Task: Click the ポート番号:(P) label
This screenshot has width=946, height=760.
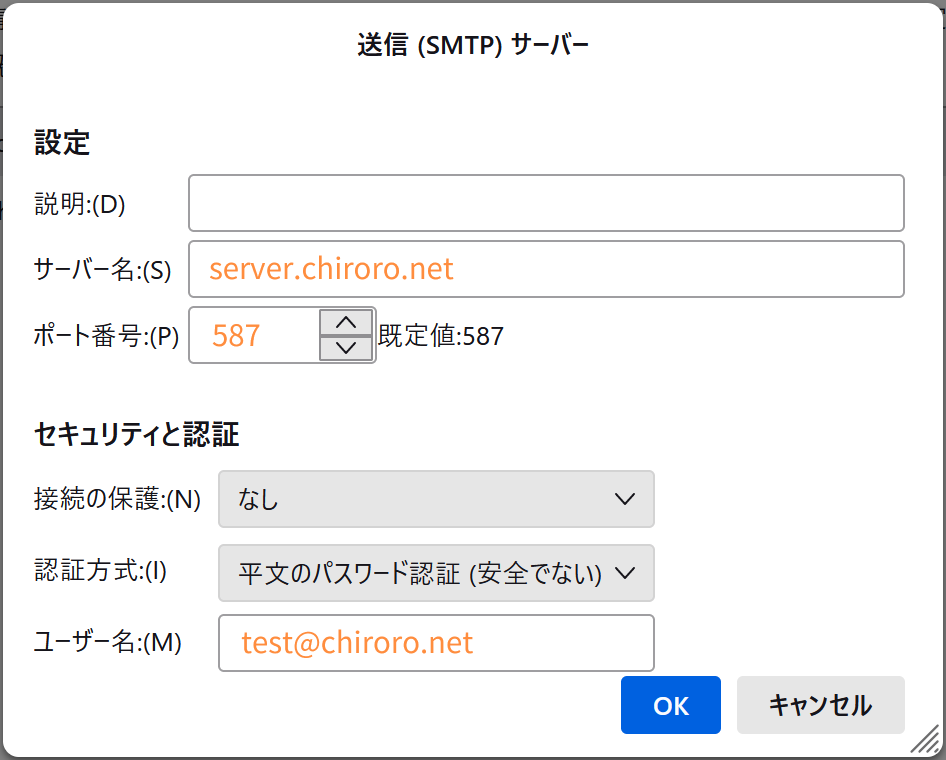Action: tap(106, 336)
